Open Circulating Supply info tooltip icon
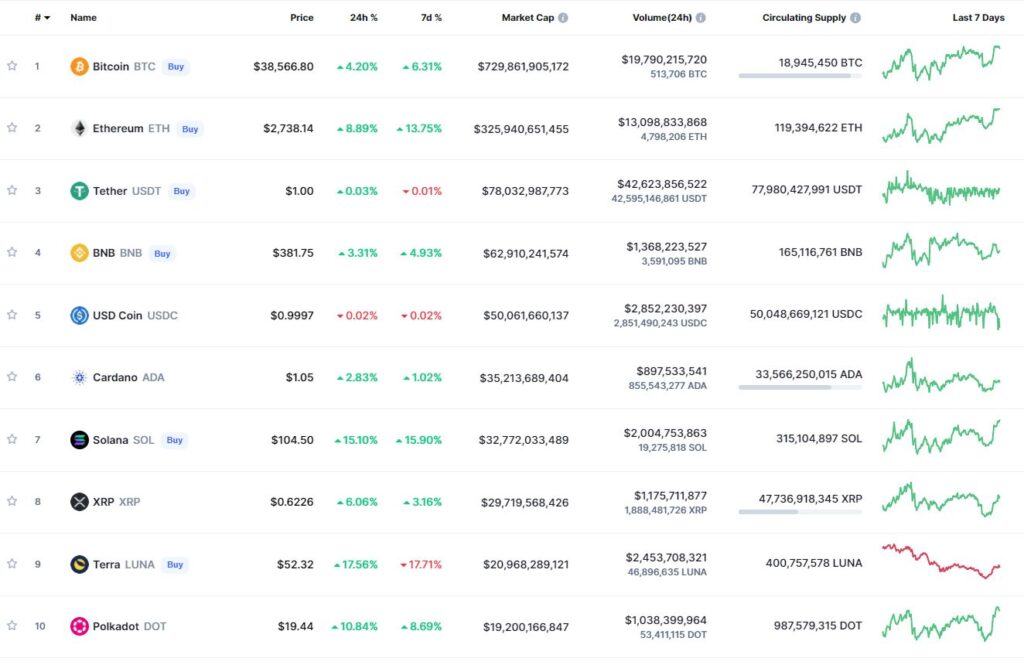The height and width of the screenshot is (665, 1024). tap(856, 18)
